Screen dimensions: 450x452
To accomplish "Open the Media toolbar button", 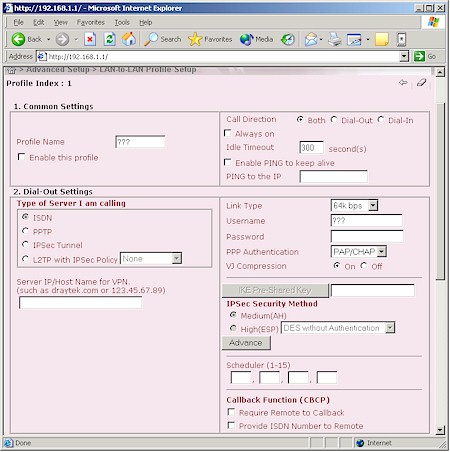I will [256, 39].
